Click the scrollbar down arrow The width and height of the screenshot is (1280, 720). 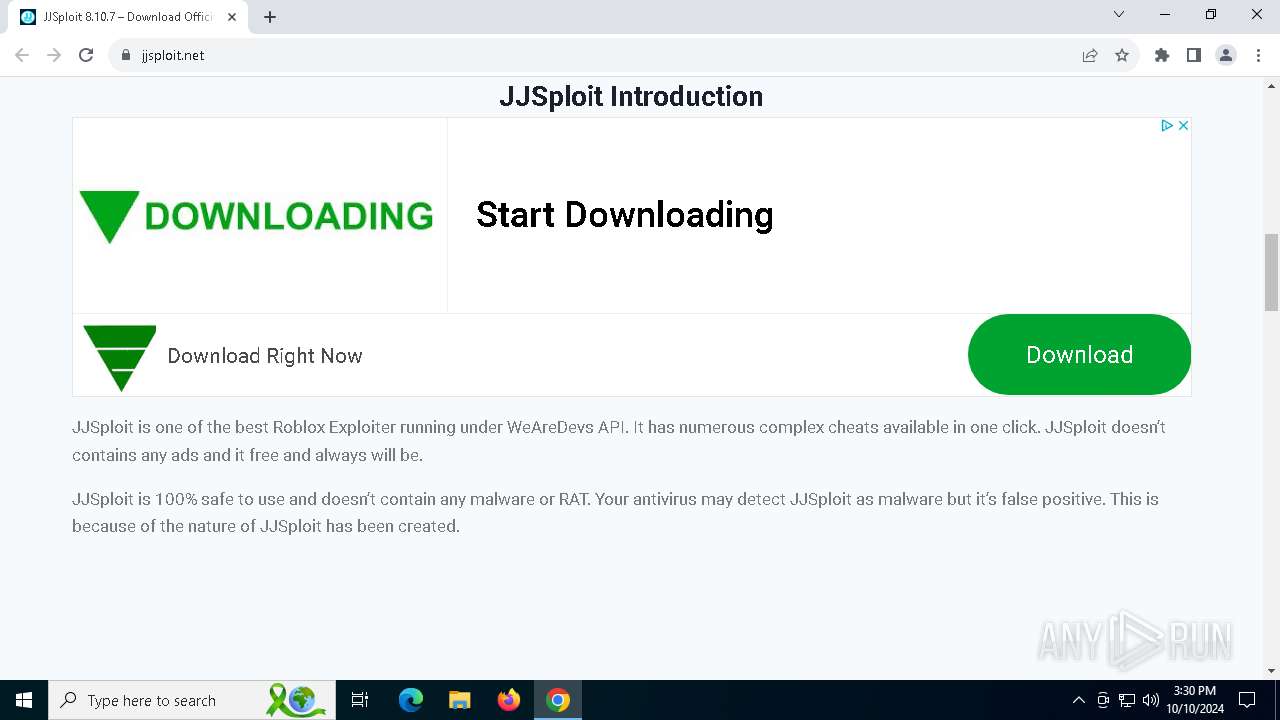click(x=1271, y=670)
